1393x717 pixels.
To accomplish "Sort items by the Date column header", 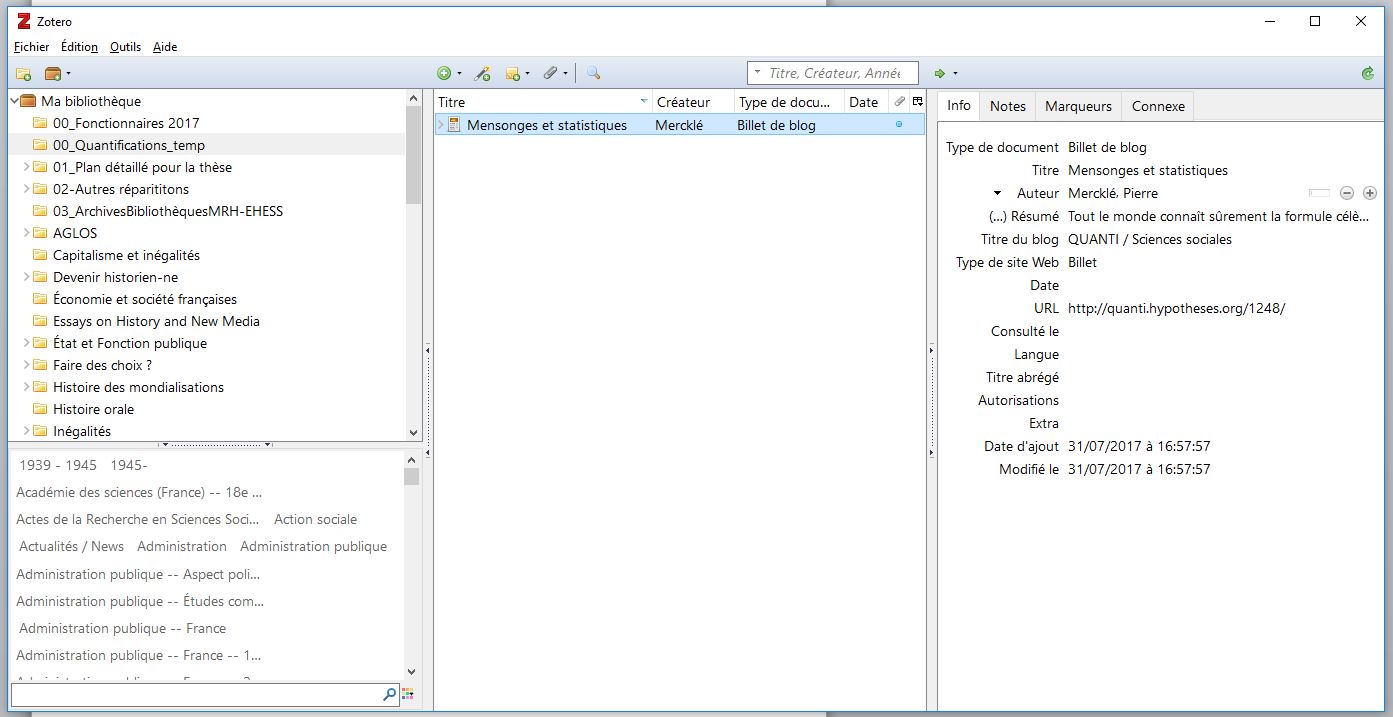I will click(866, 102).
